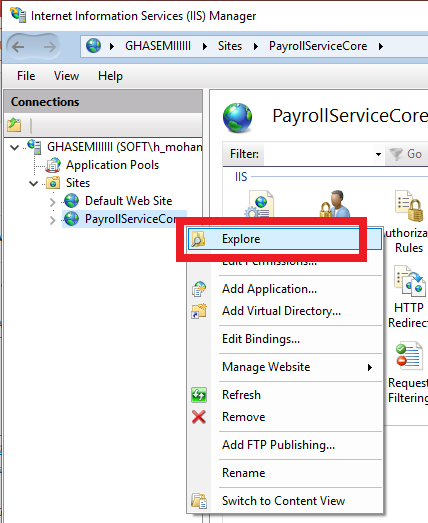Choose Rename from the context menu
The width and height of the screenshot is (428, 523).
pyautogui.click(x=285, y=473)
